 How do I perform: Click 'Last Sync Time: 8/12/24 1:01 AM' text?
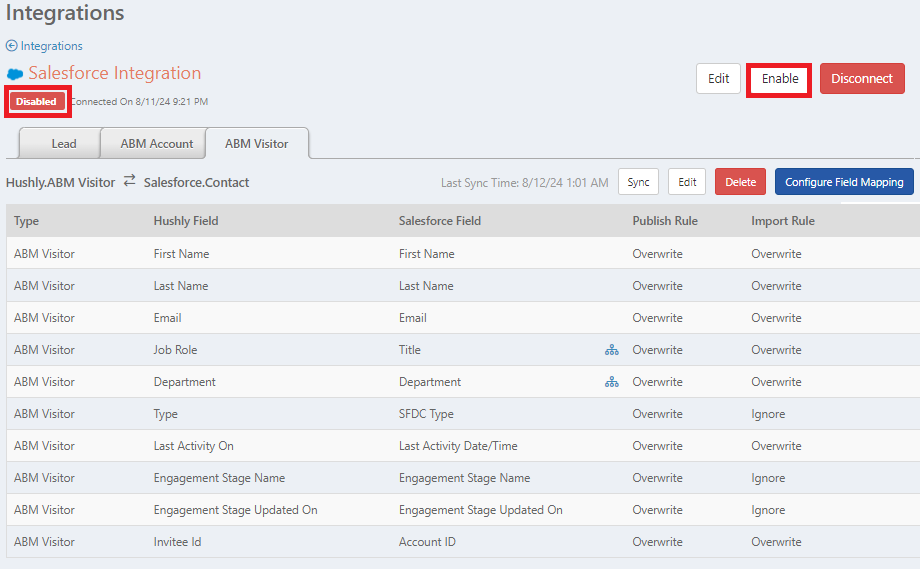point(525,183)
